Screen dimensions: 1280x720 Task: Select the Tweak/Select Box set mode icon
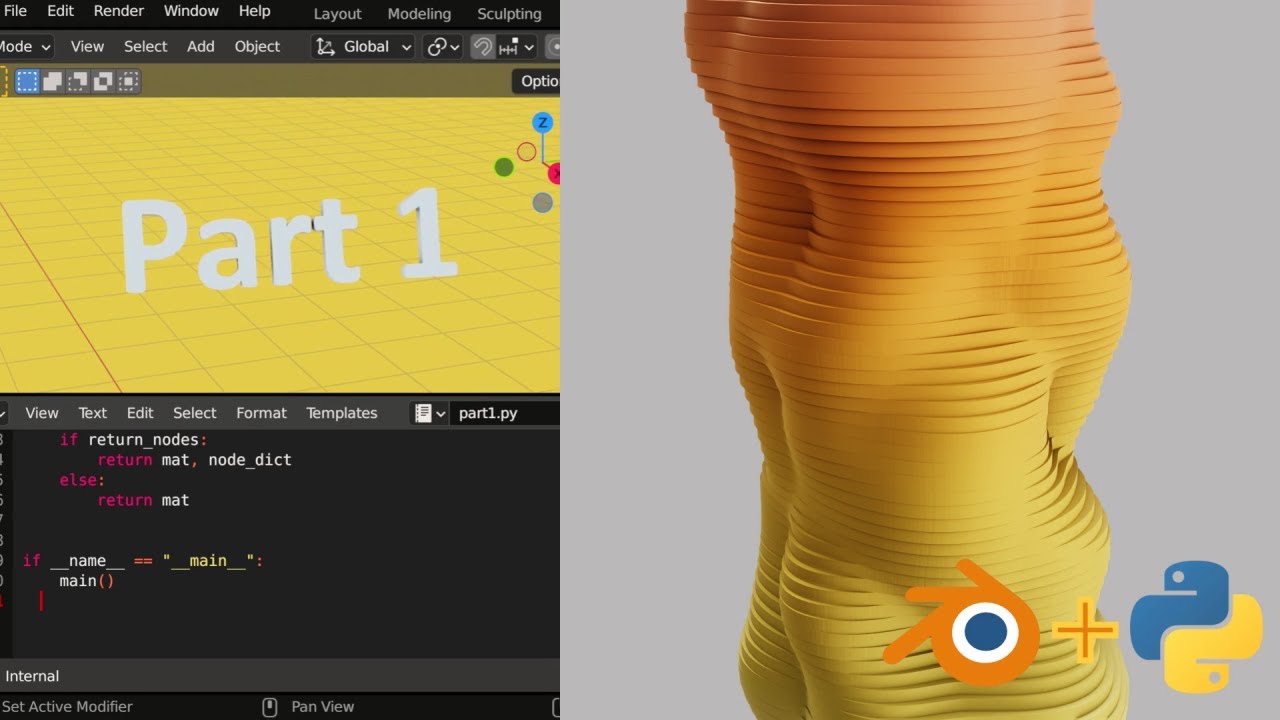(26, 80)
